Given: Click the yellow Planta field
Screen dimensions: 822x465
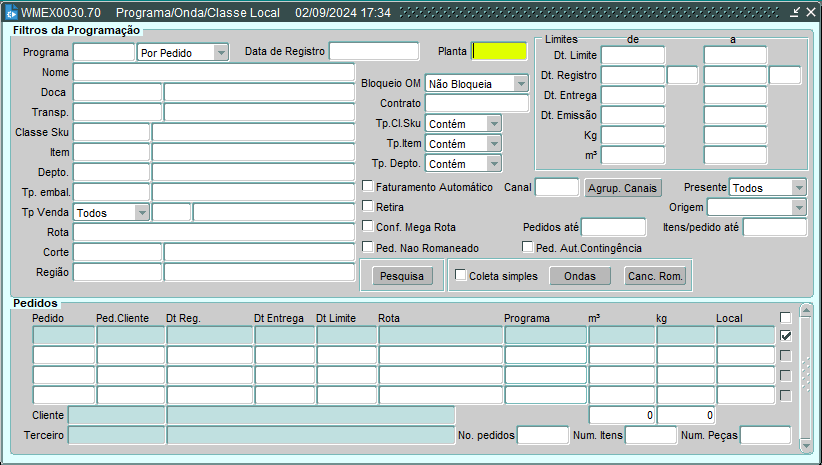Looking at the screenshot, I should pyautogui.click(x=498, y=51).
